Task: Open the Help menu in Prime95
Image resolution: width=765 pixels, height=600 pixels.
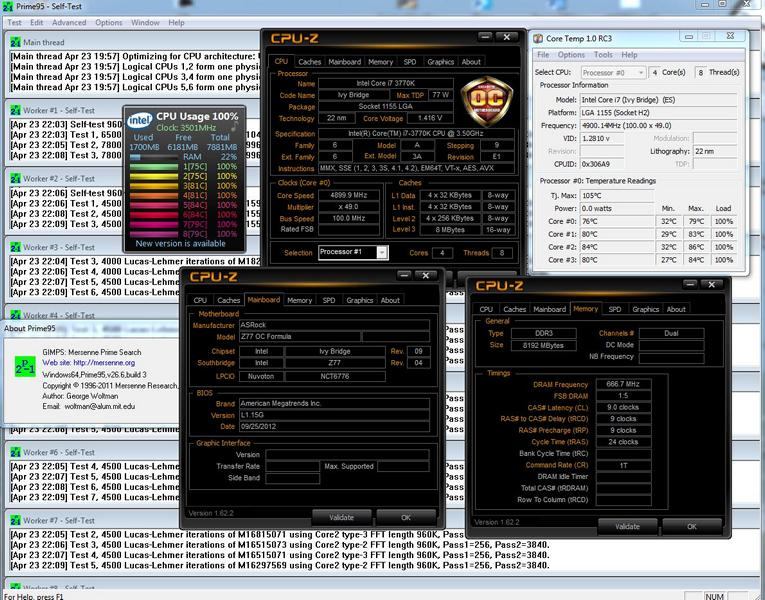Action: (x=176, y=22)
